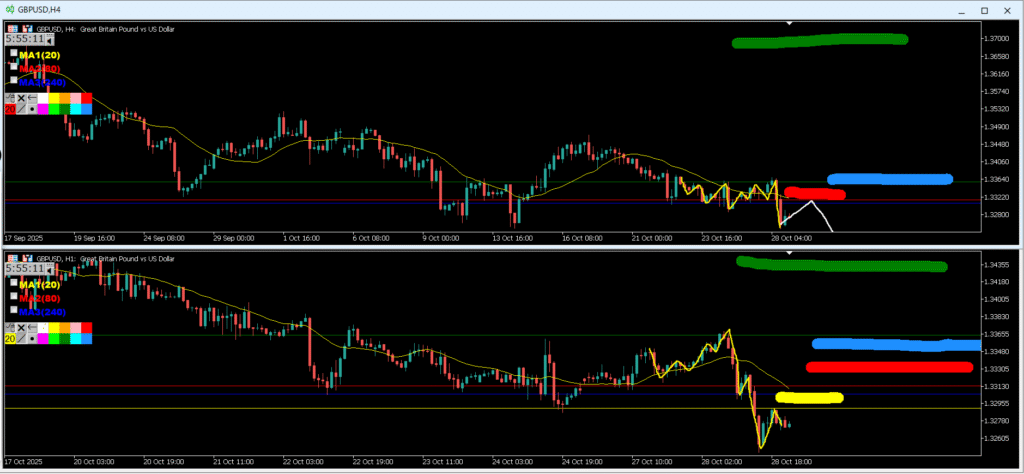This screenshot has height=474, width=1024.
Task: Select the dot tool in the H1 chart palette
Action: coord(32,339)
